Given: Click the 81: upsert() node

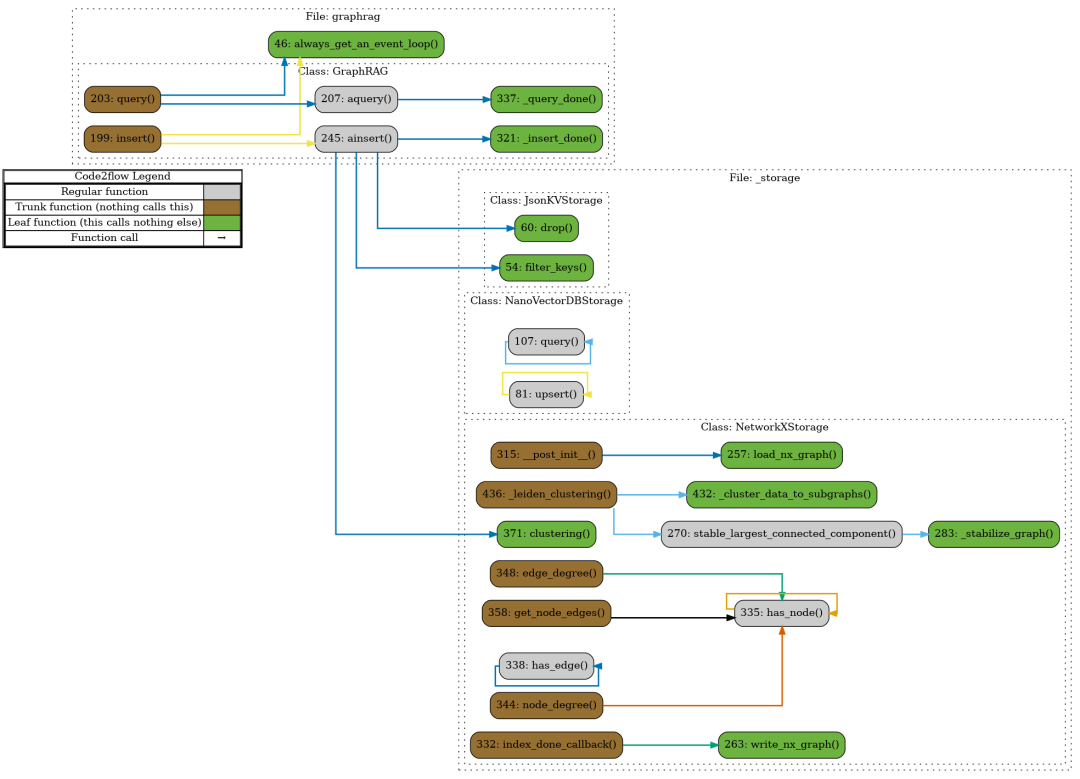Looking at the screenshot, I should (x=546, y=394).
